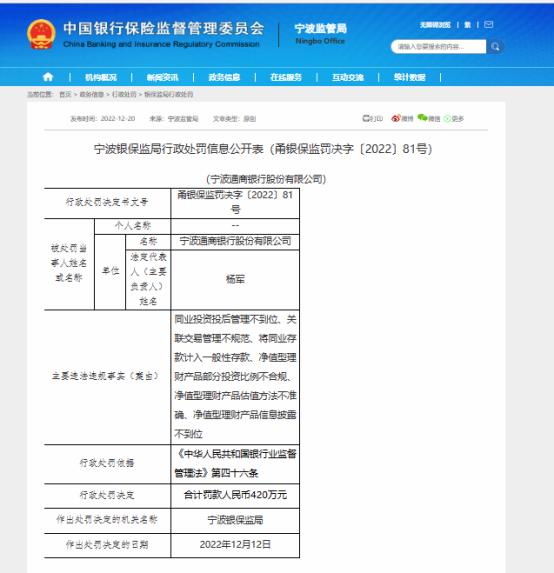
Task: Click the 被处罚当事人姓名或名称 label cell
Action: [x=69, y=263]
